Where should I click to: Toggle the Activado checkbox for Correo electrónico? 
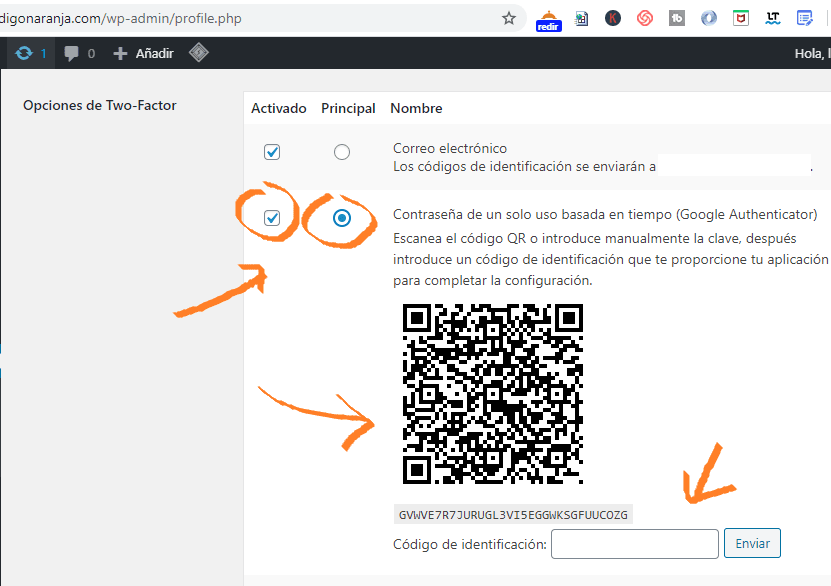(272, 152)
